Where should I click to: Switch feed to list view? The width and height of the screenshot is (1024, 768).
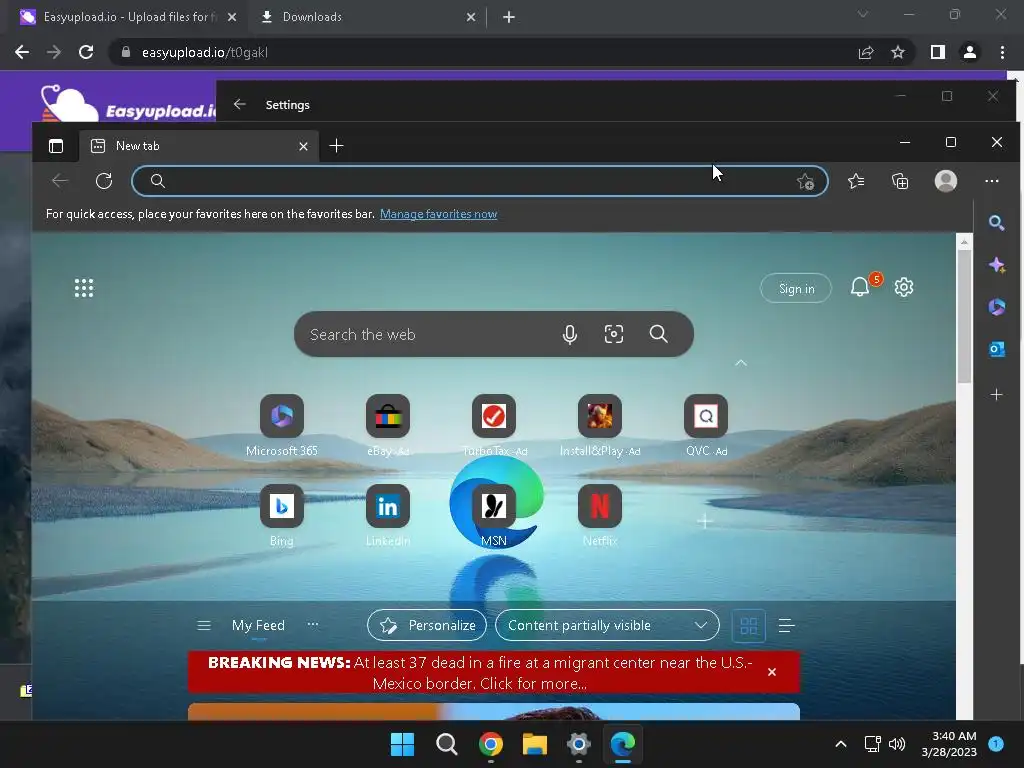786,626
